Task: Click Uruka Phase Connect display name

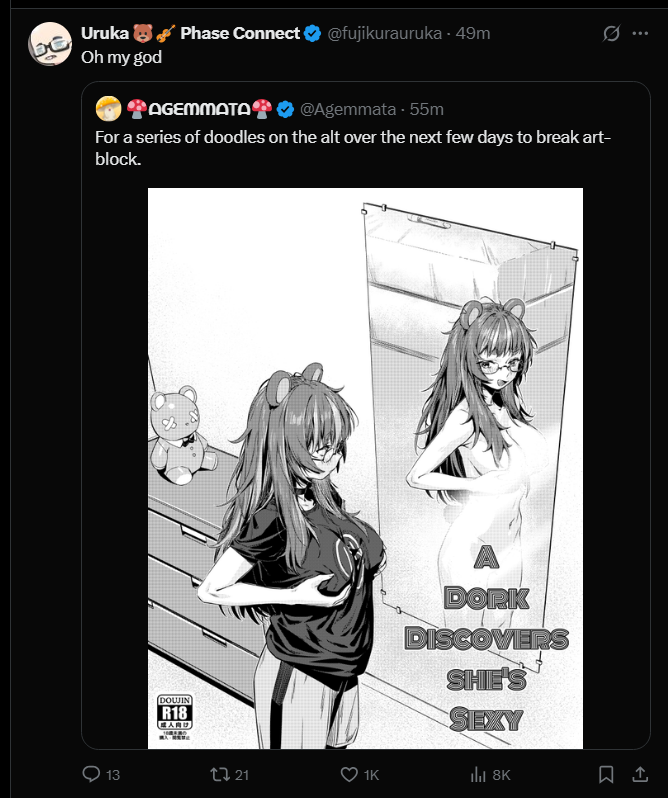Action: click(x=190, y=33)
